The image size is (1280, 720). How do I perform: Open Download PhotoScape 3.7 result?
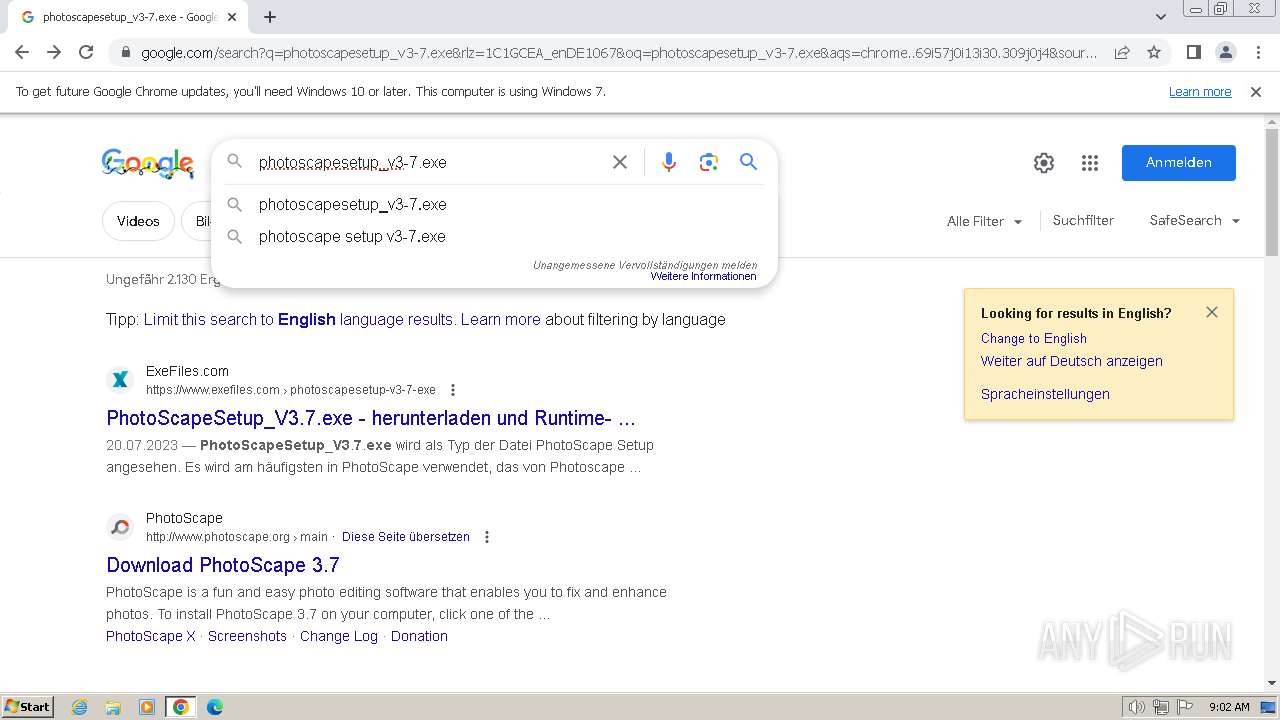click(x=223, y=565)
